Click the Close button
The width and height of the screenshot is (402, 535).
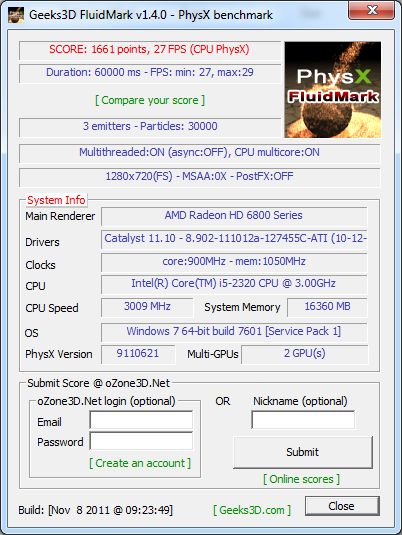[x=342, y=506]
